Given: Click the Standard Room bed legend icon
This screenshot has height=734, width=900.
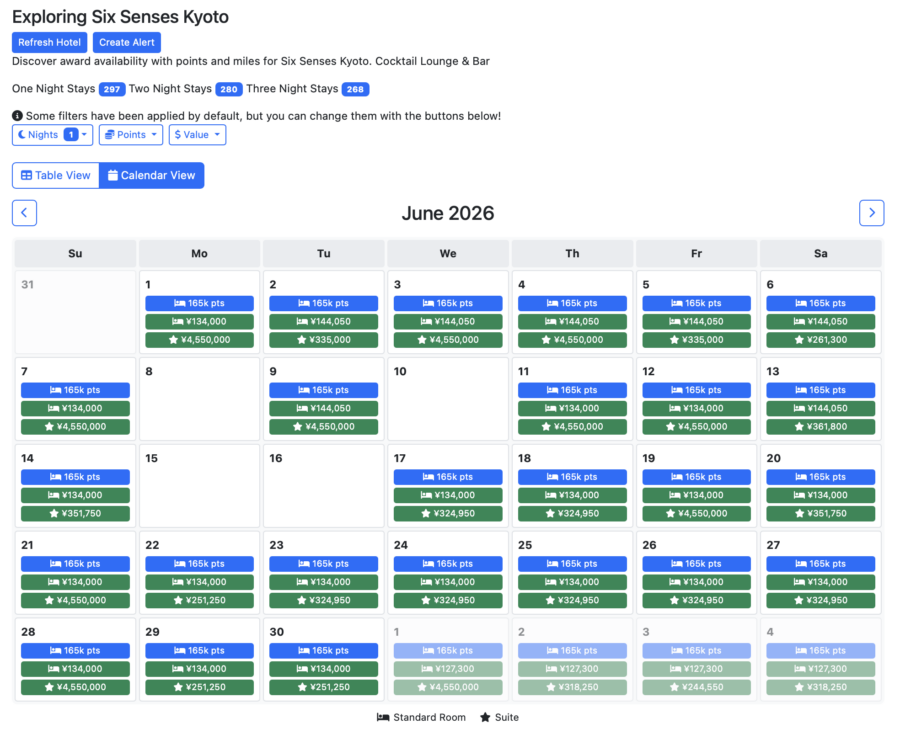Looking at the screenshot, I should (383, 717).
